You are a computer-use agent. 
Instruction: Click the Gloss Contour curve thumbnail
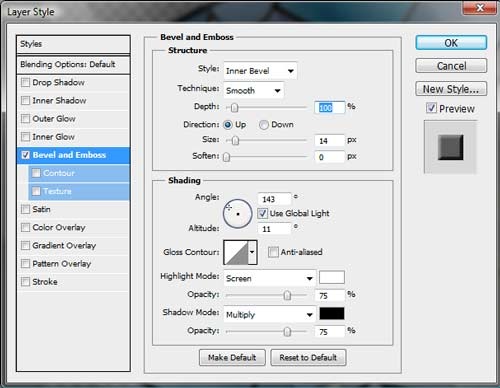click(236, 252)
